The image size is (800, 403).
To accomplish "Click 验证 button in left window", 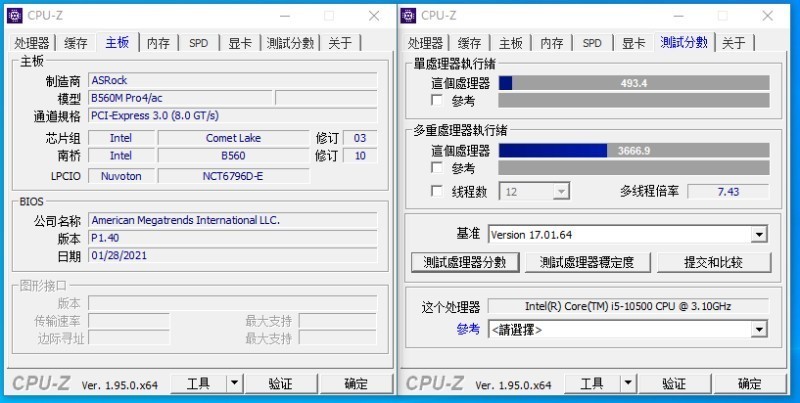I will 281,383.
